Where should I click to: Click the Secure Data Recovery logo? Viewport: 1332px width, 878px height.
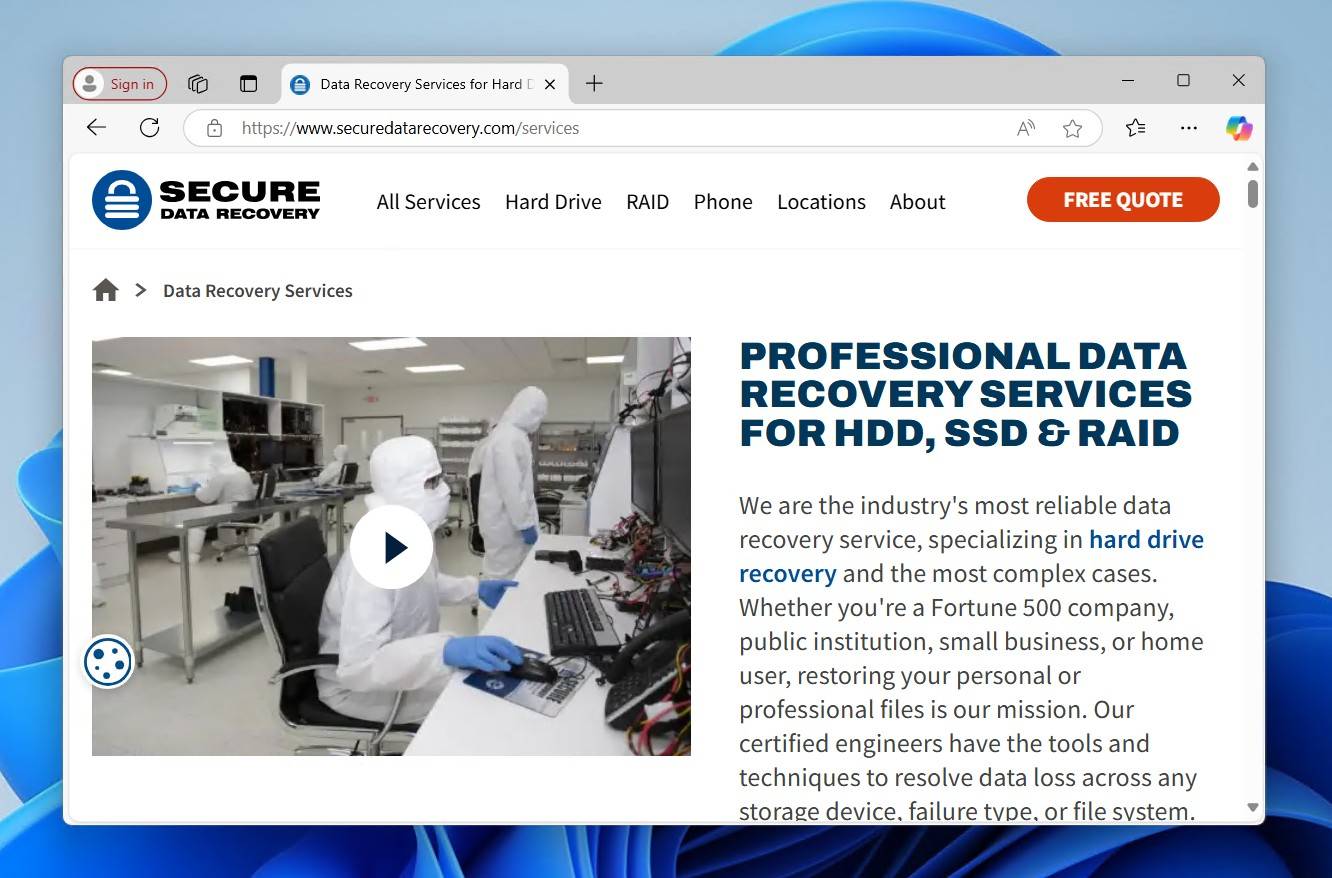(206, 200)
